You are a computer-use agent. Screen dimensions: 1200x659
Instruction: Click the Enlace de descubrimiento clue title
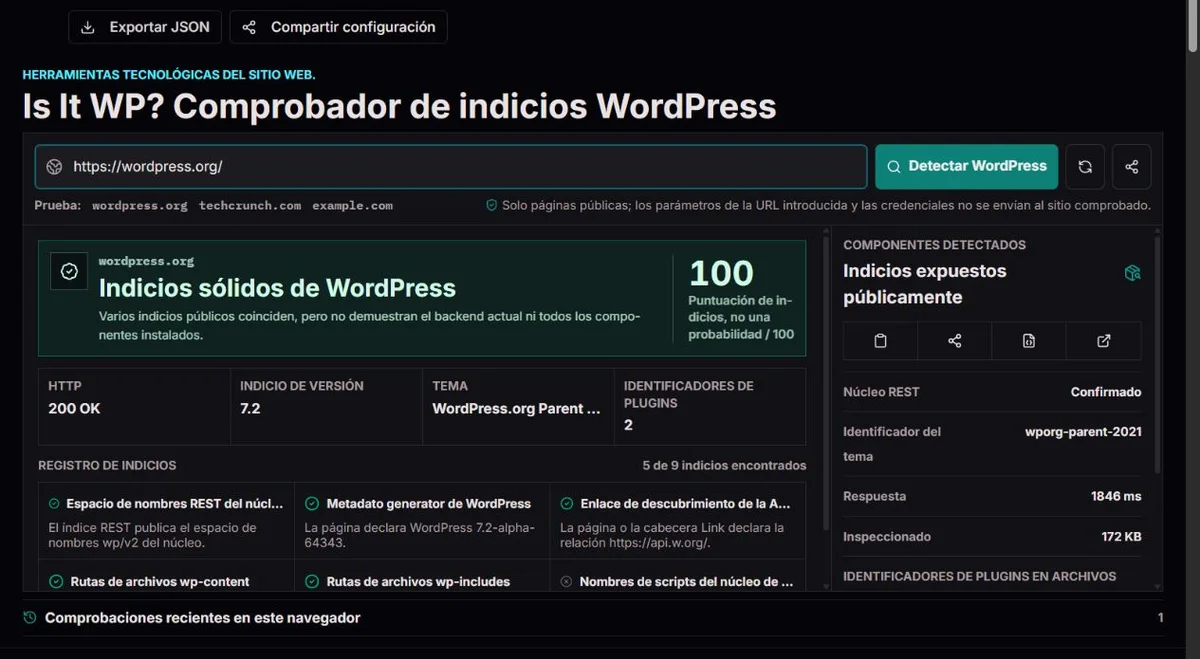point(686,504)
